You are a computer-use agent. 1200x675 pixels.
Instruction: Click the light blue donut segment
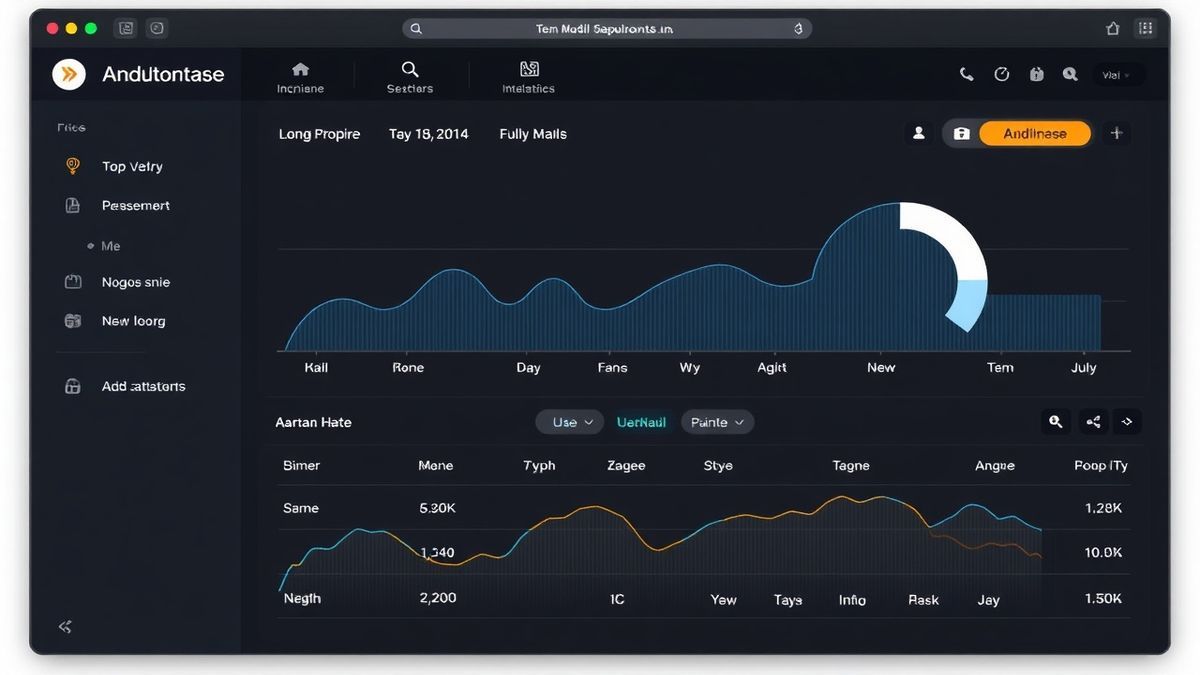968,305
